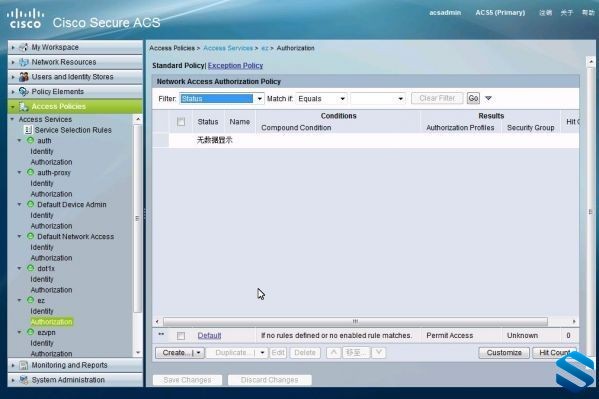Viewport: 599px width, 399px height.
Task: Click the Monitoring and Reports icon
Action: [x=24, y=365]
